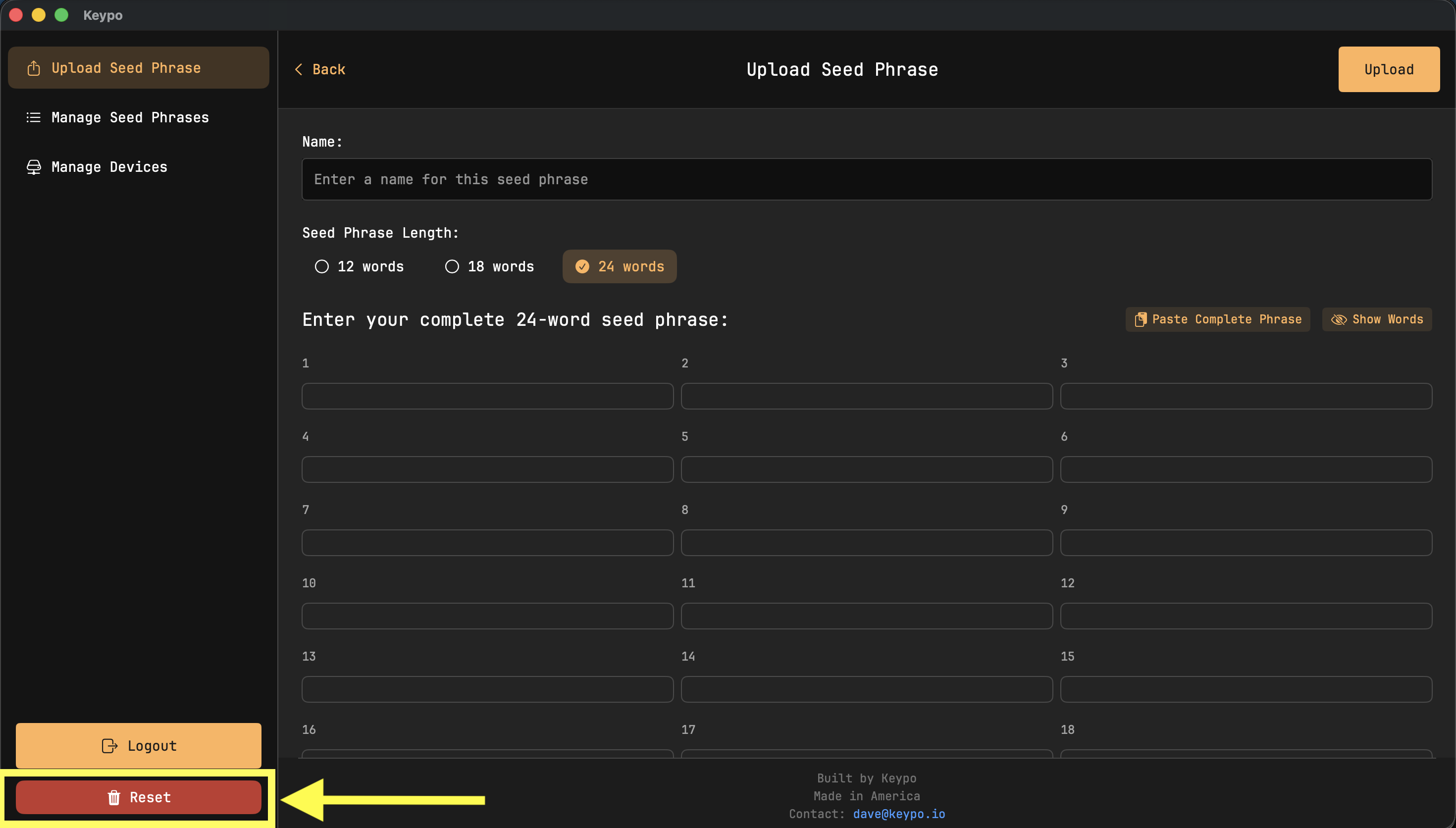The width and height of the screenshot is (1456, 828).
Task: Click the Upload button
Action: click(x=1389, y=69)
